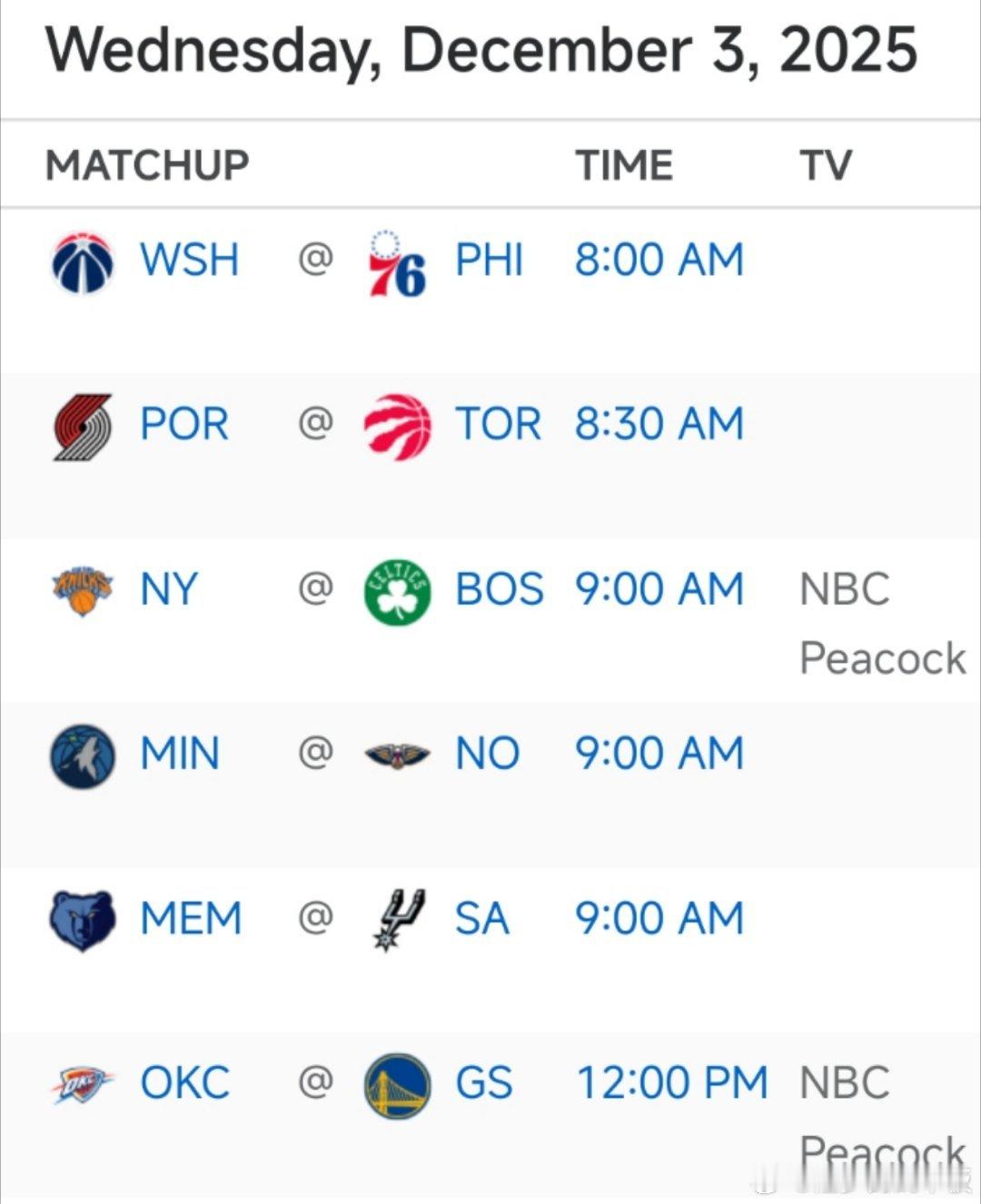Select the Memphis Grizzlies bear logo
This screenshot has height=1204, width=981.
point(83,920)
